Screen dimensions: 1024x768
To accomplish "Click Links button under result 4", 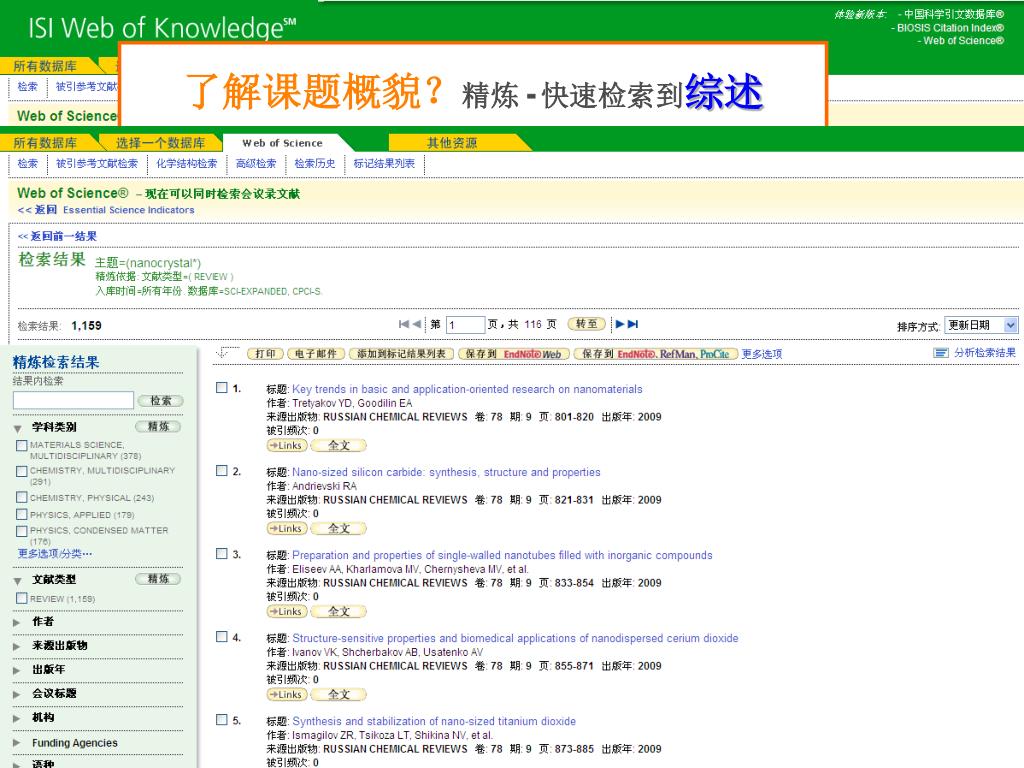I will coord(286,694).
